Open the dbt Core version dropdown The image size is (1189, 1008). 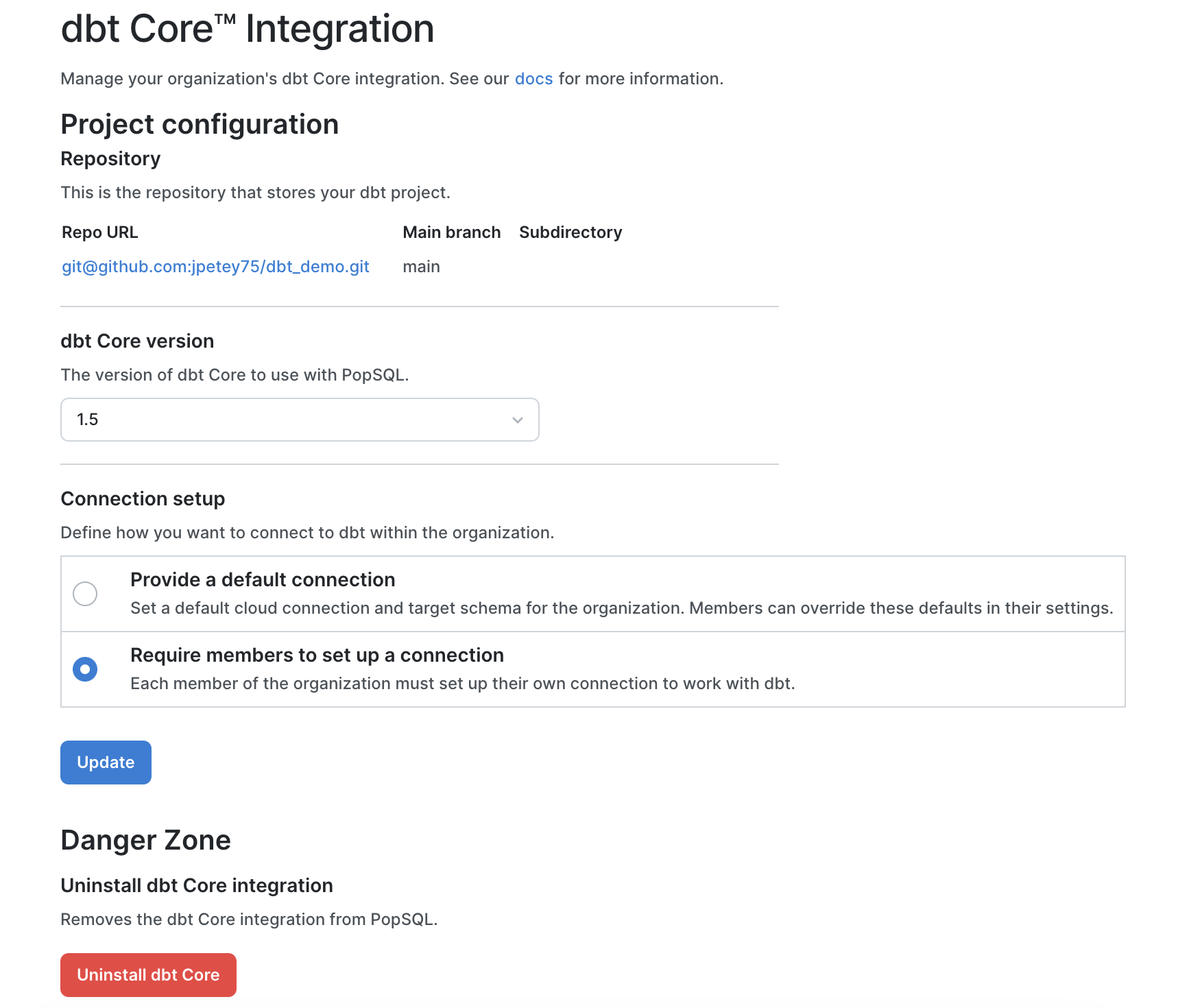tap(300, 420)
